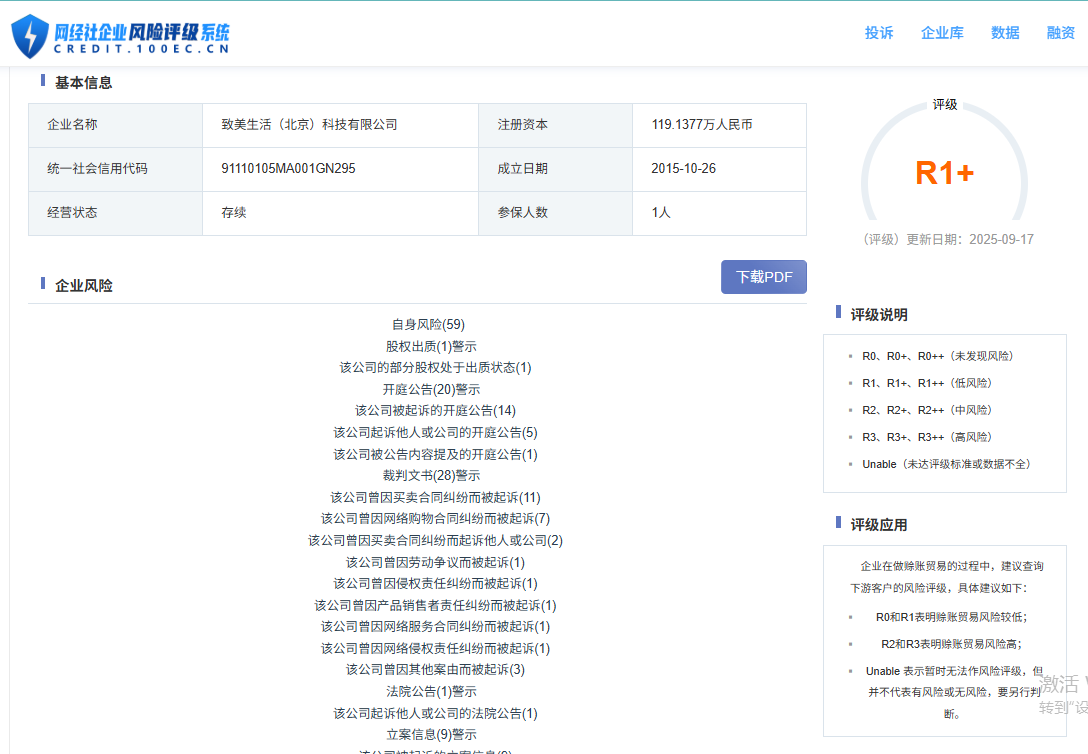Image resolution: width=1088 pixels, height=754 pixels.
Task: Click 该公司曾因产品销售者责任纠纷而被起诉(1) row
Action: click(x=435, y=606)
